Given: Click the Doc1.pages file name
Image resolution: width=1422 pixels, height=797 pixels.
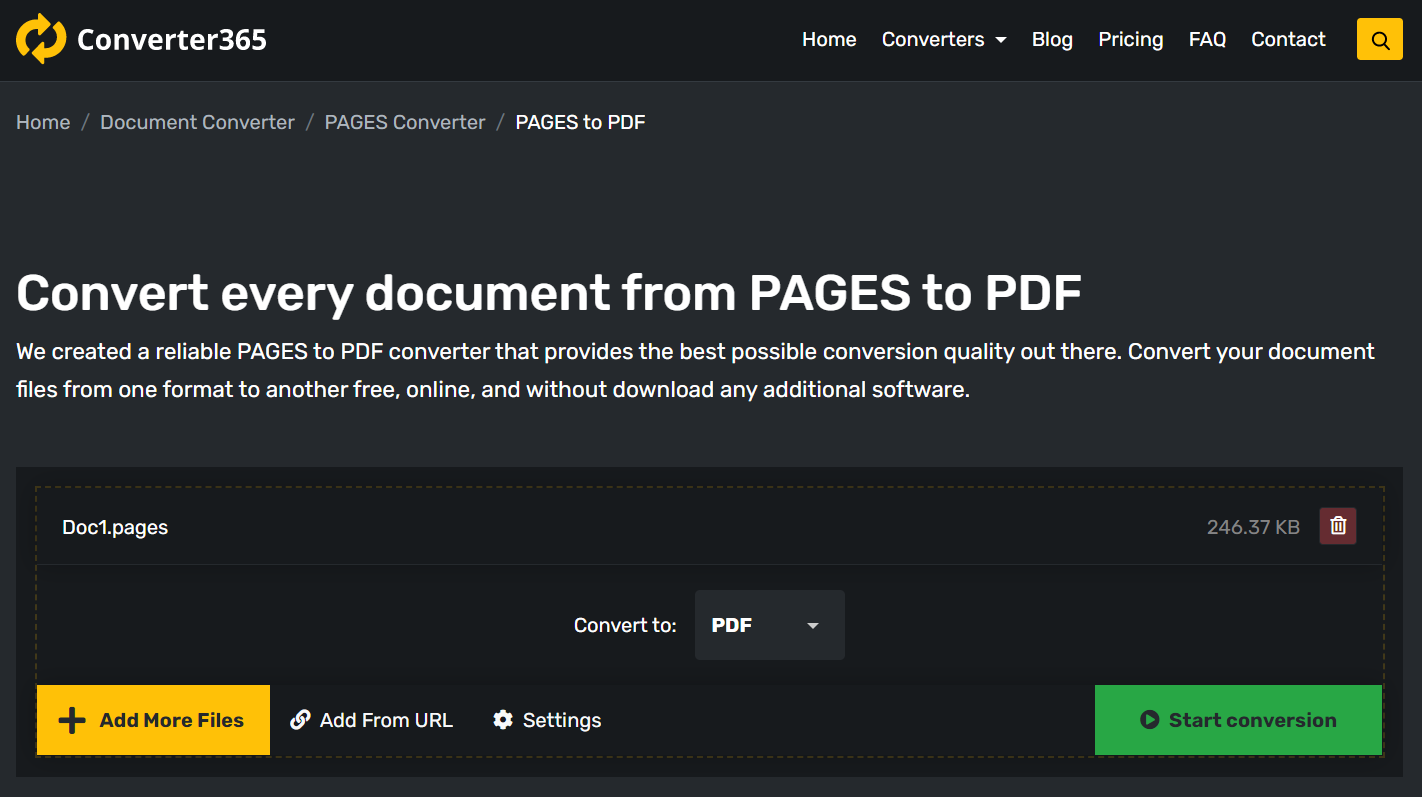Looking at the screenshot, I should point(115,527).
